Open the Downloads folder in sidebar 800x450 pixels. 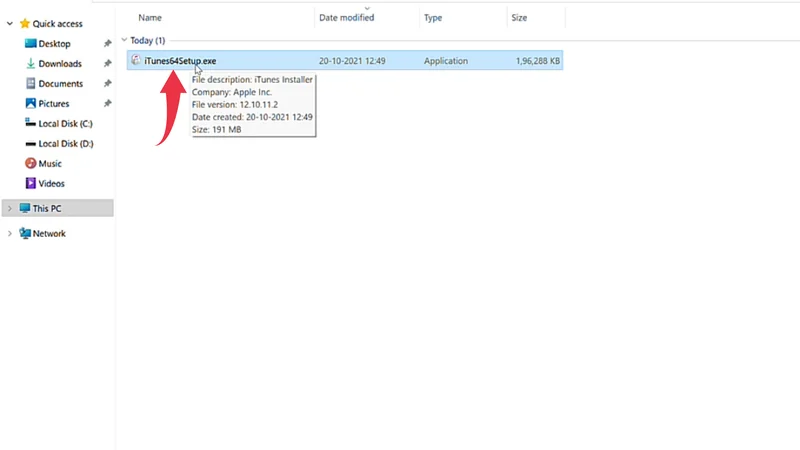pos(59,64)
